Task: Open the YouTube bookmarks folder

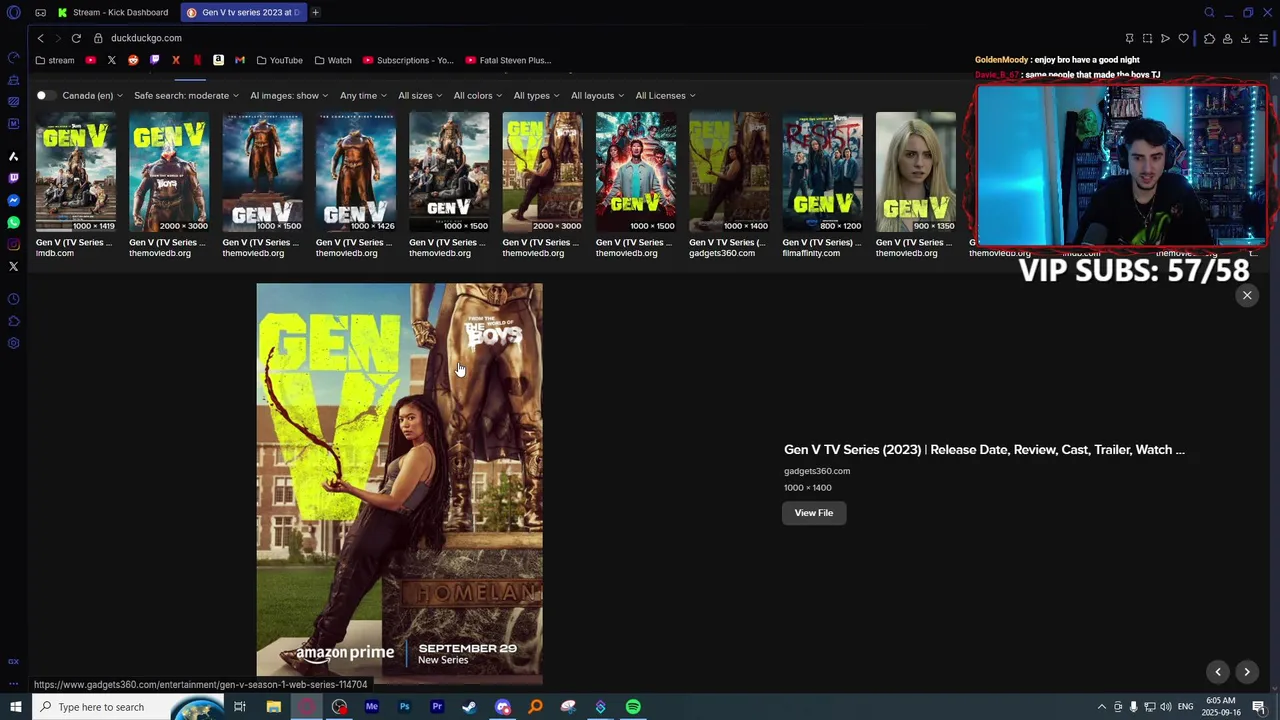Action: 279,60
